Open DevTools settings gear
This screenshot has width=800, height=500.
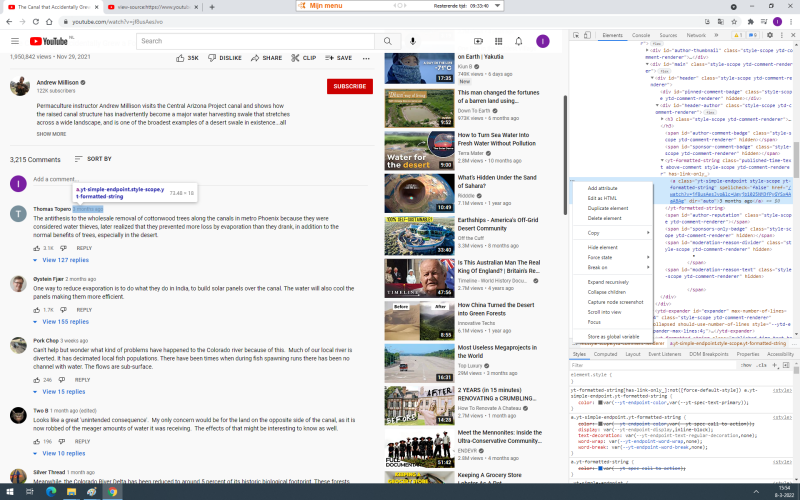[x=771, y=35]
